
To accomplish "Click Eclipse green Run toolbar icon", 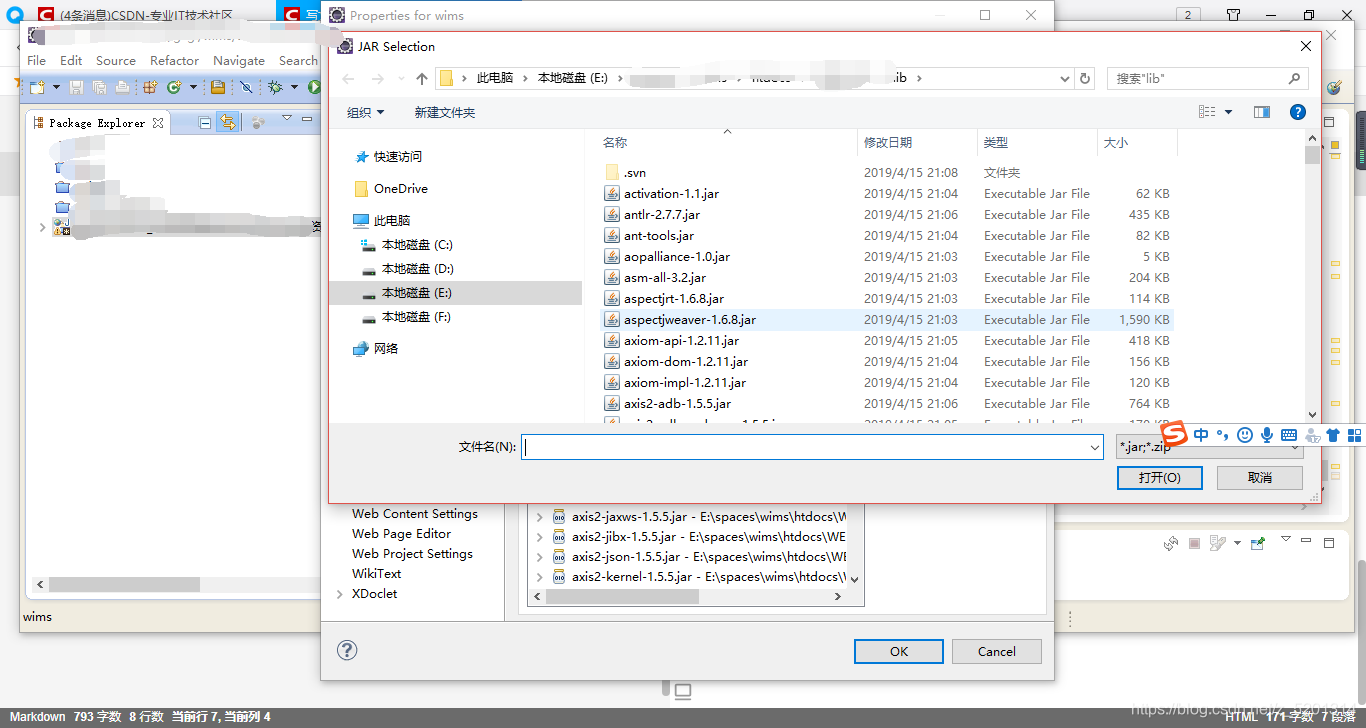I will (x=314, y=88).
